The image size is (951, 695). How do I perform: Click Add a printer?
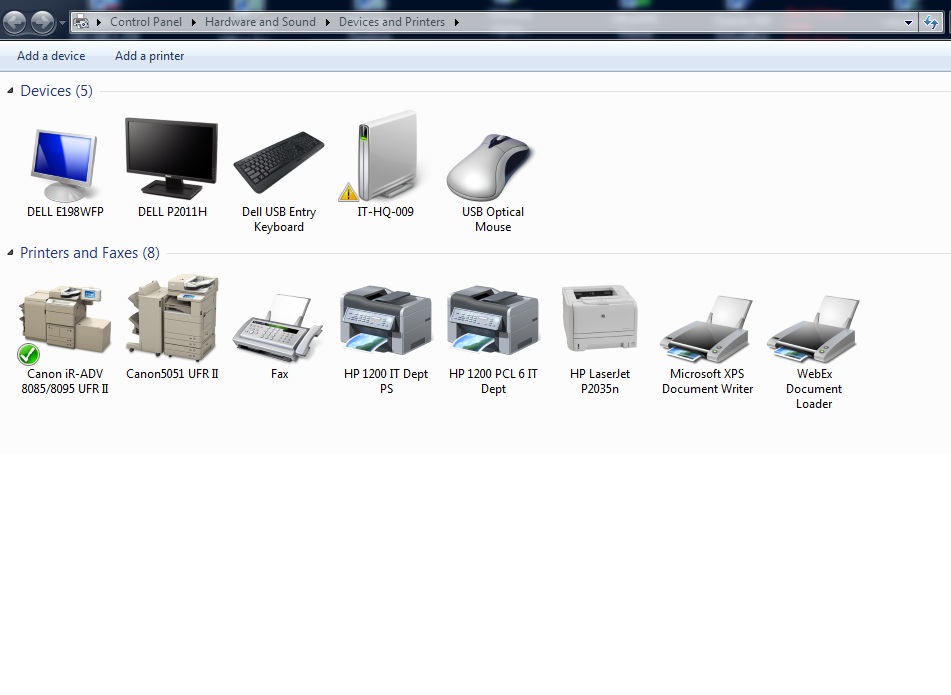149,56
